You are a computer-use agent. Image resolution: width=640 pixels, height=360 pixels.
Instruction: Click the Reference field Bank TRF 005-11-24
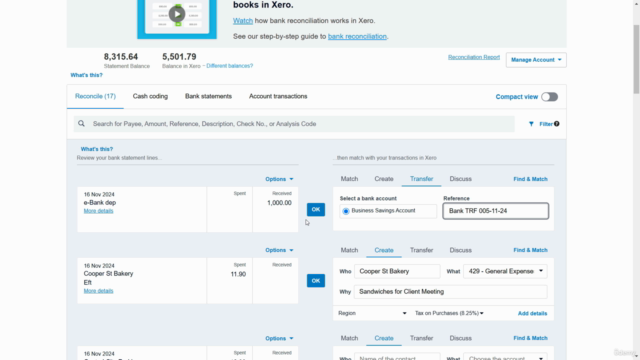496,211
